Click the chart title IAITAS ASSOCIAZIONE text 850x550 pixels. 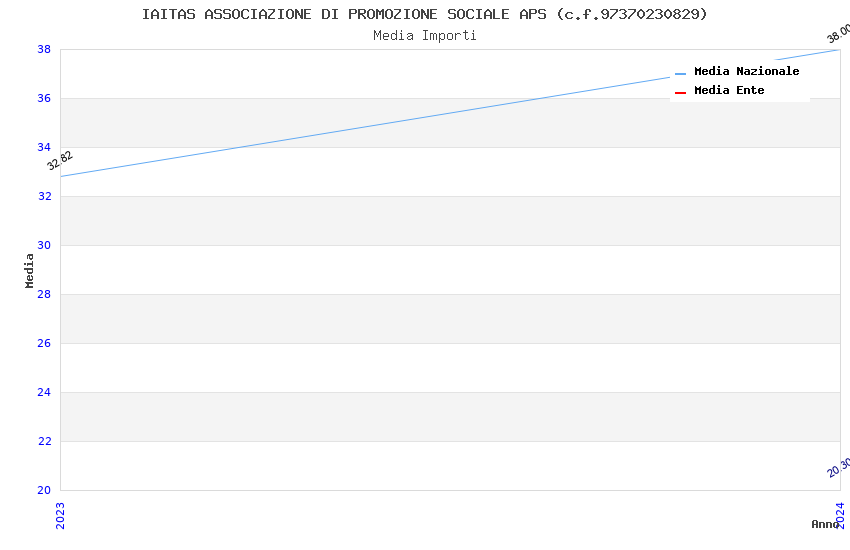[x=424, y=14]
